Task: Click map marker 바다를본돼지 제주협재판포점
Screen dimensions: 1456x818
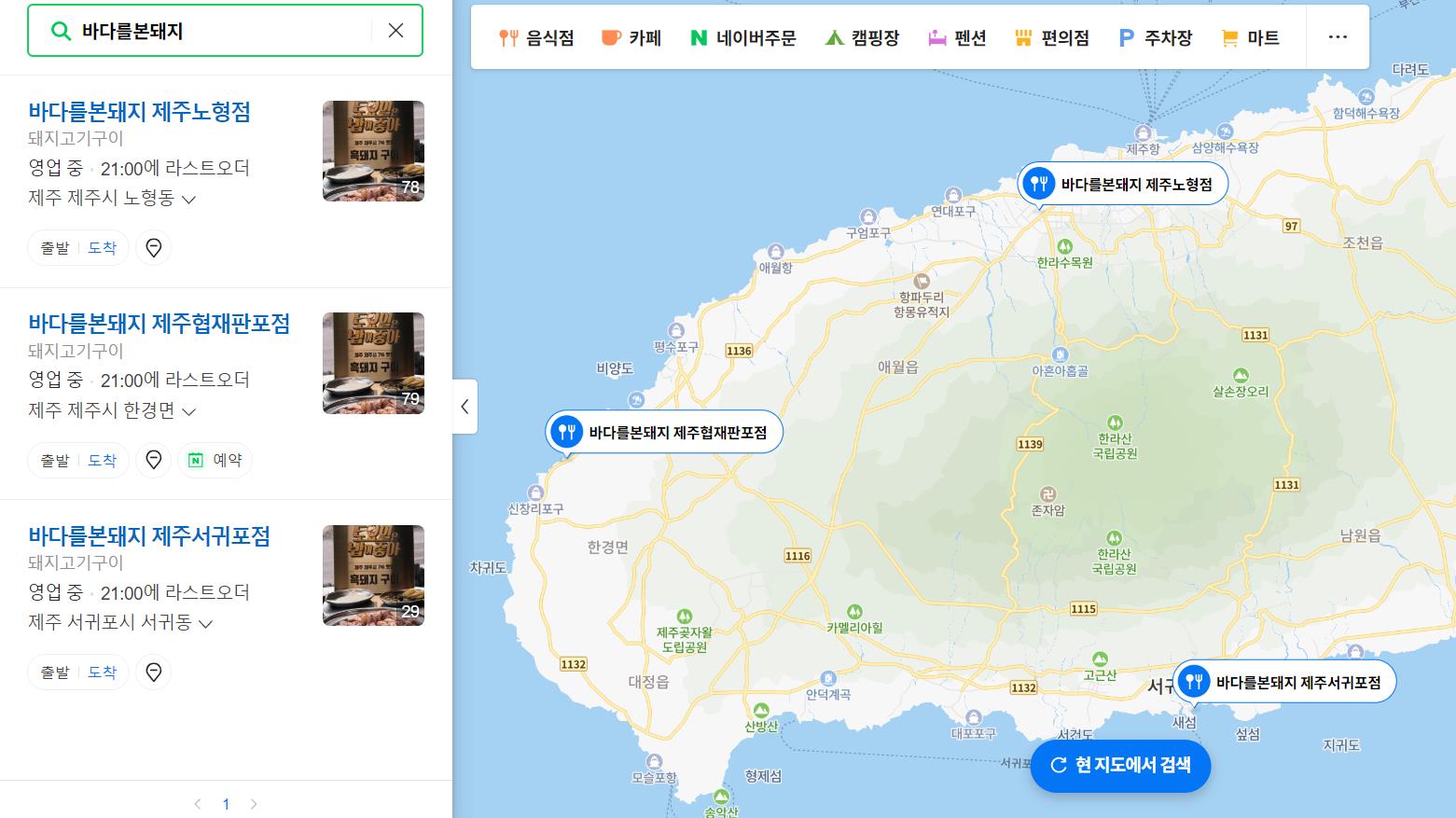Action: (x=664, y=432)
